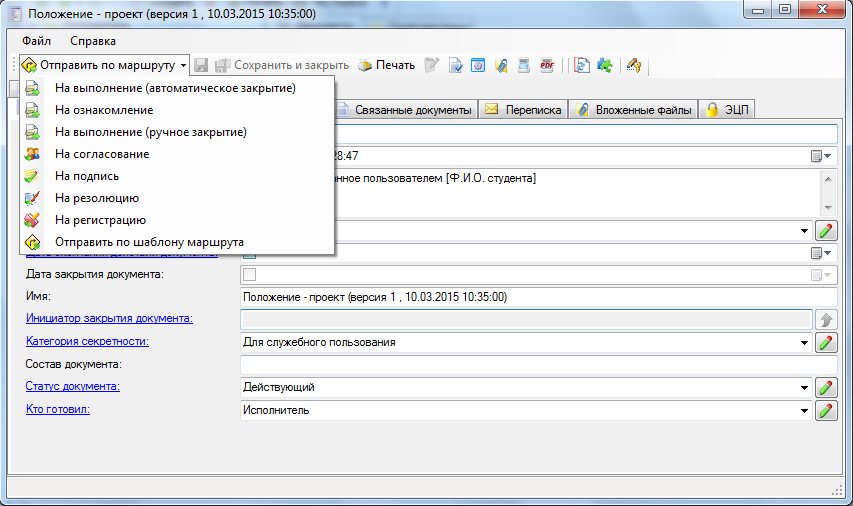This screenshot has height=506, width=853.
Task: Click Сохранить и закрыть in the toolbar
Action: coord(282,65)
